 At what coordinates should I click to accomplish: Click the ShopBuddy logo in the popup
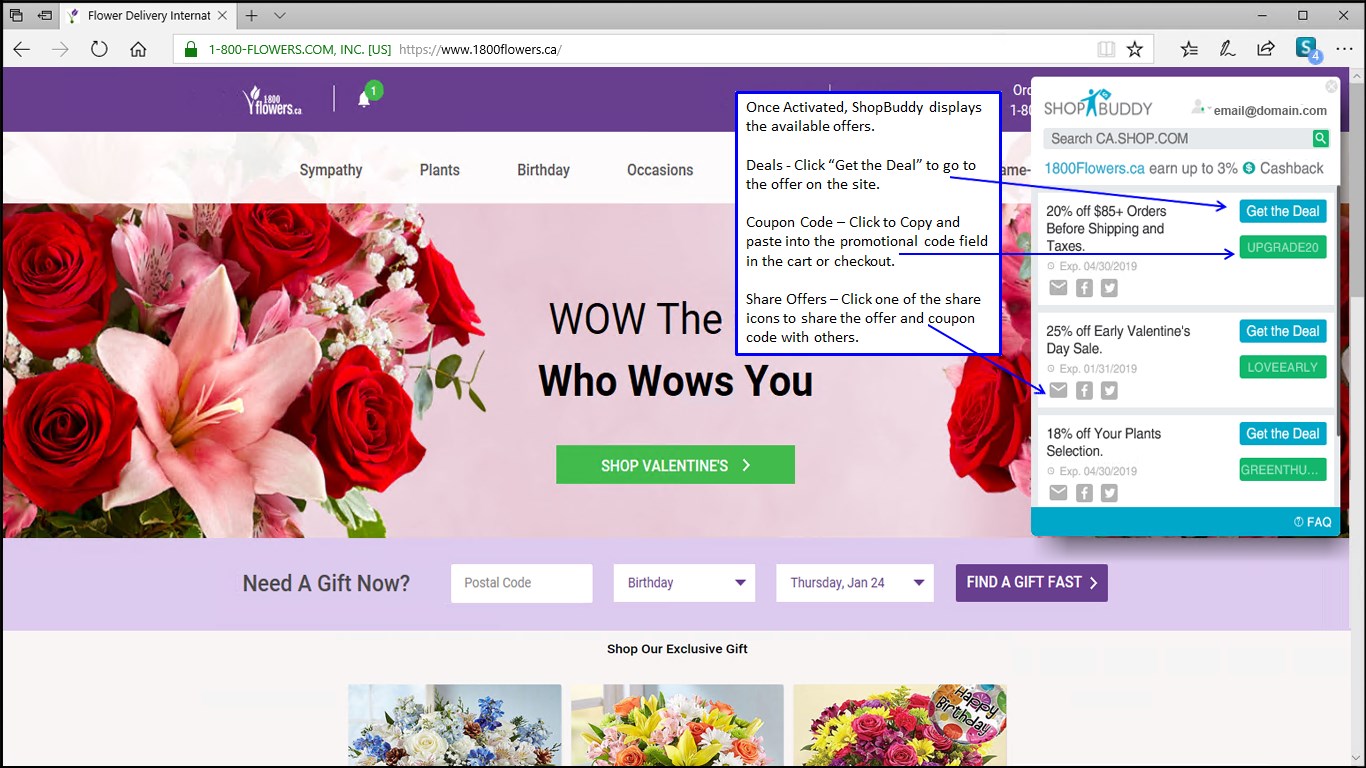(x=1098, y=104)
